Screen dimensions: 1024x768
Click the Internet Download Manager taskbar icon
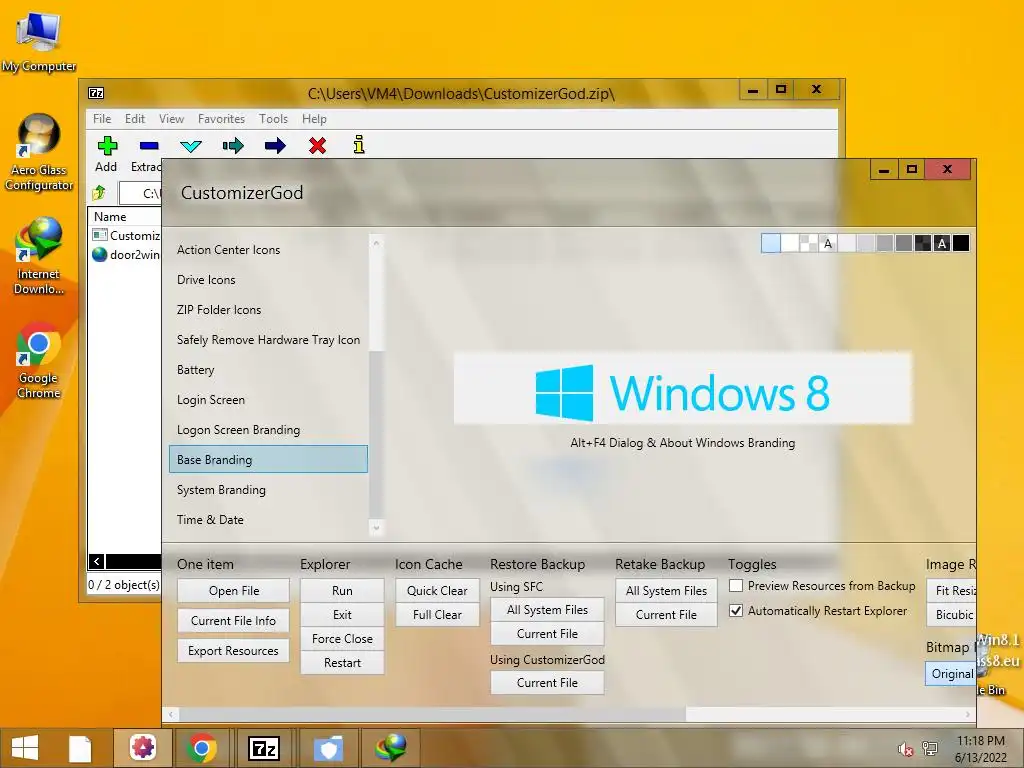click(x=391, y=748)
